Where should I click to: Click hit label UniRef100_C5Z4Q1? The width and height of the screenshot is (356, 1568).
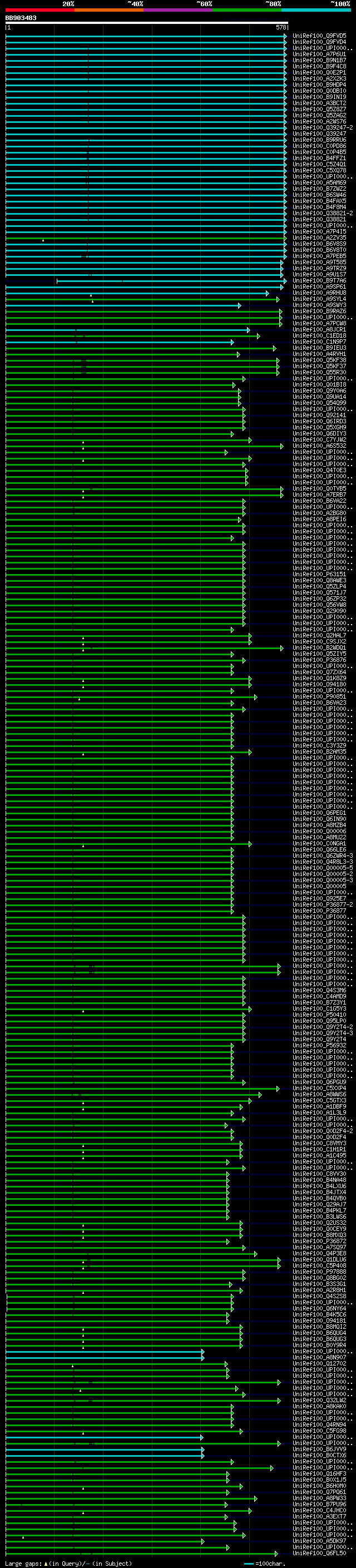click(x=319, y=164)
